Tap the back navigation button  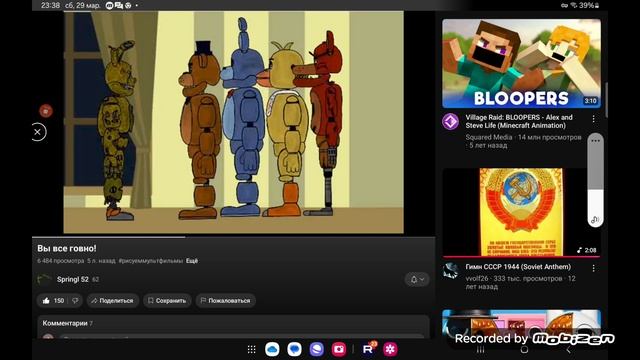coord(568,350)
